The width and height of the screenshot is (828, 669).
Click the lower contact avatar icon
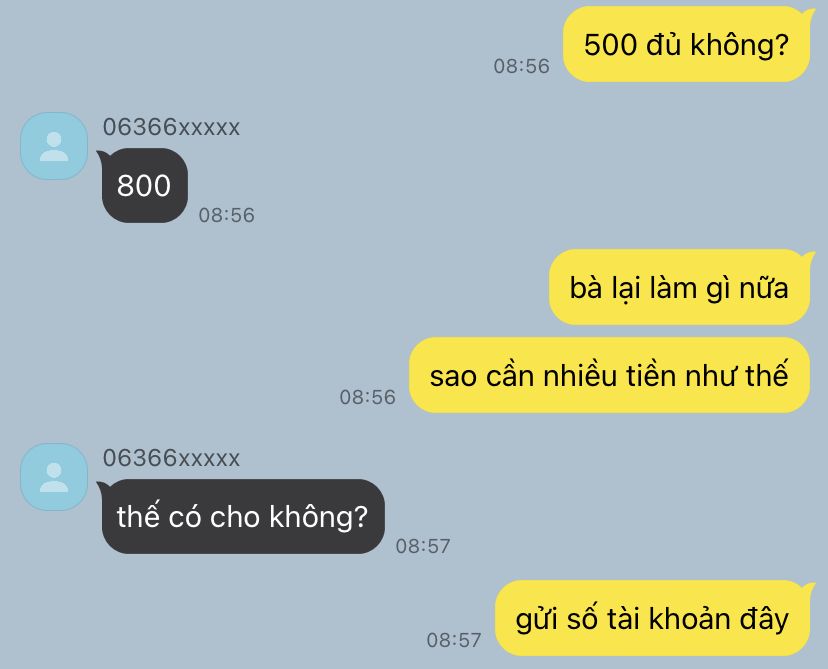pyautogui.click(x=54, y=477)
